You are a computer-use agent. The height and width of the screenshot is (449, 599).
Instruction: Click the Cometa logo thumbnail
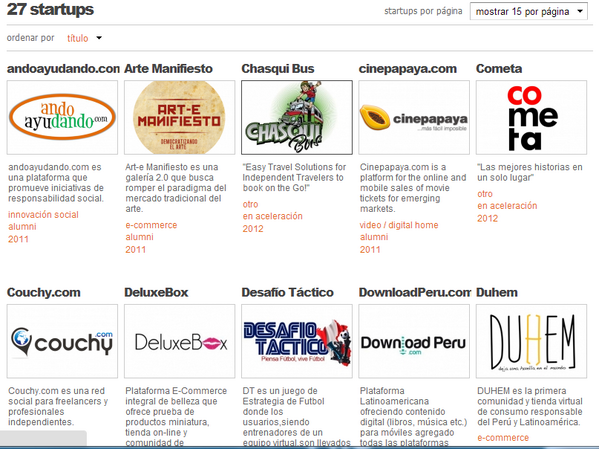click(531, 117)
